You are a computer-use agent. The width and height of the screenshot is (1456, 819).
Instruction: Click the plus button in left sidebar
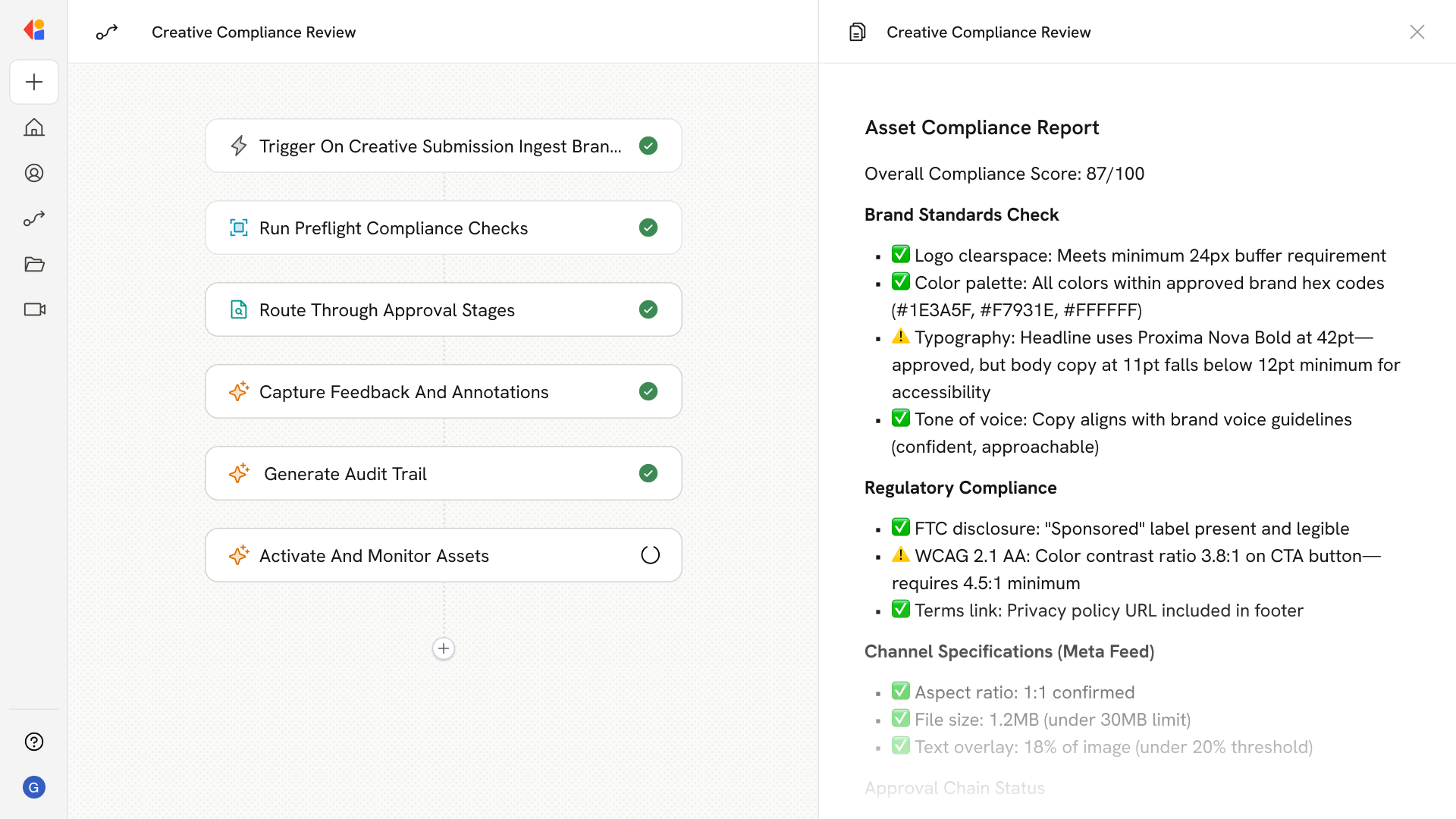(x=34, y=82)
